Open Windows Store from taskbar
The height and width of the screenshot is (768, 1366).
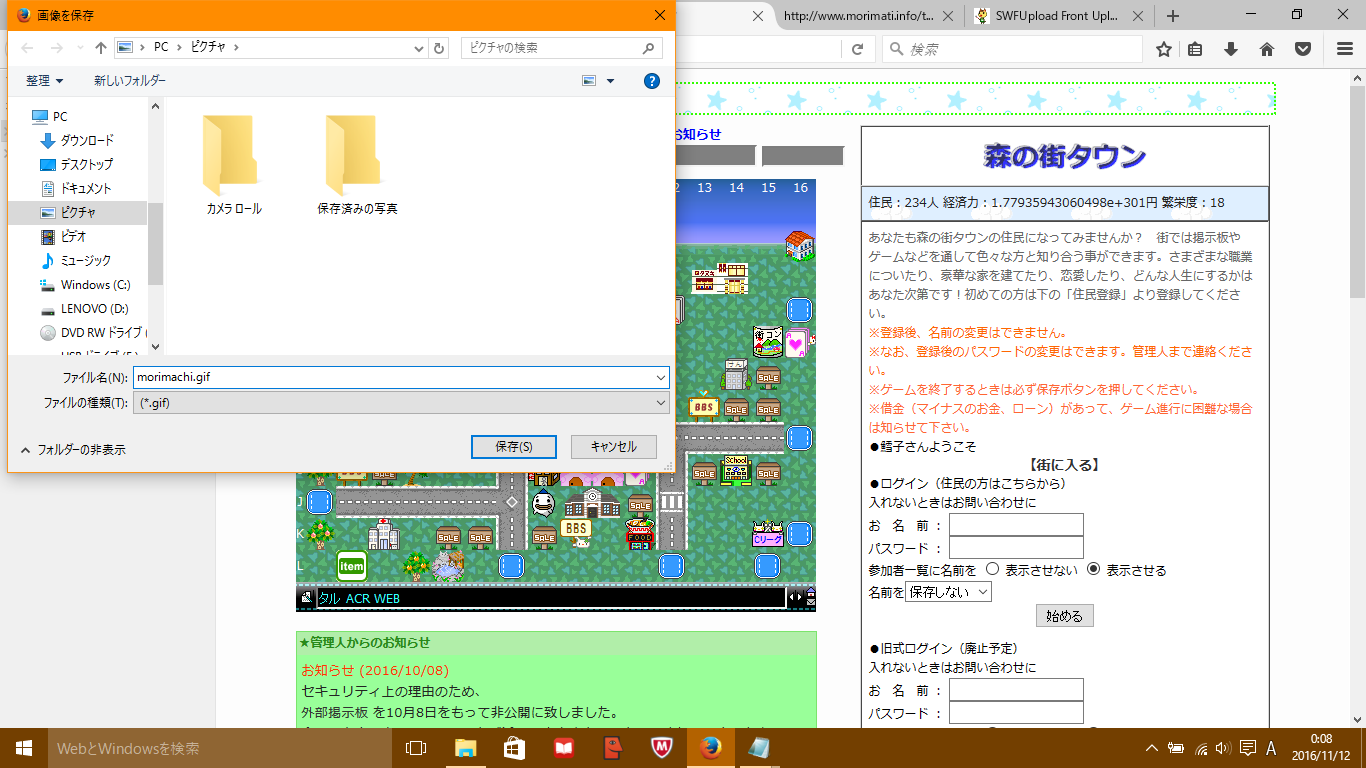pos(514,748)
